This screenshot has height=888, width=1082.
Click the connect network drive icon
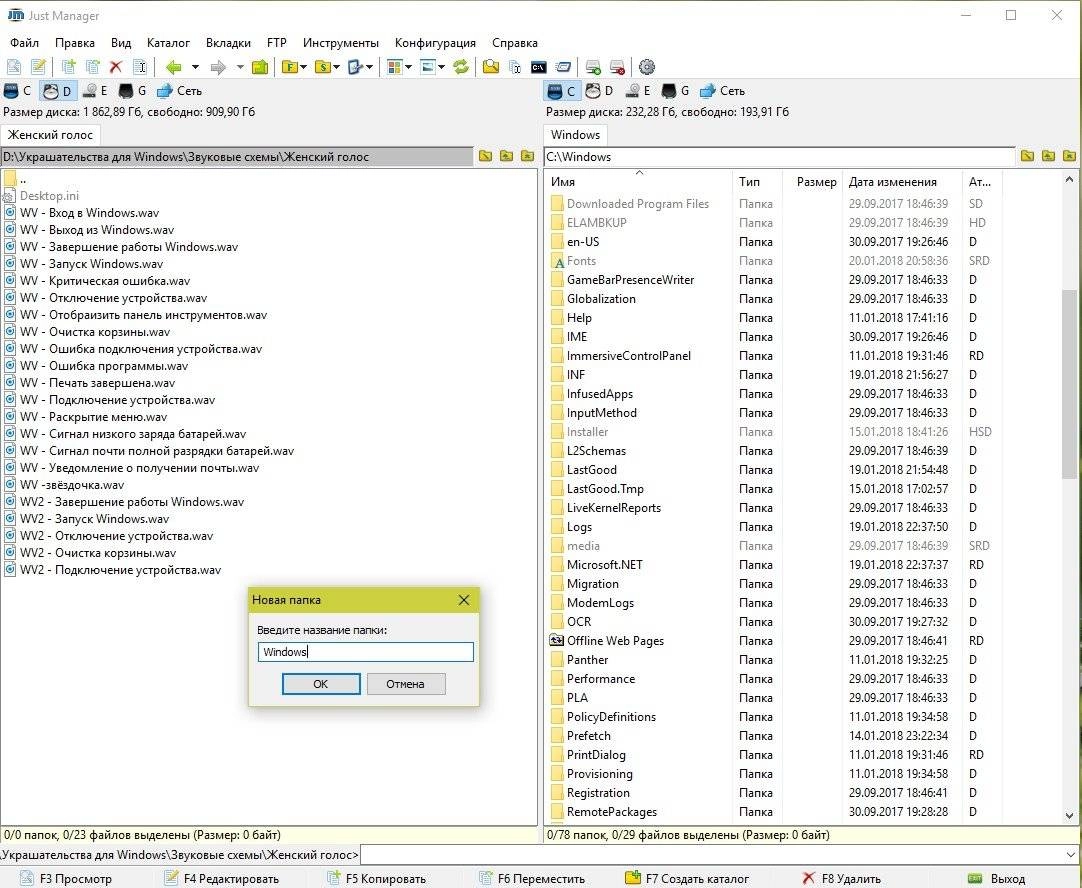(x=593, y=67)
